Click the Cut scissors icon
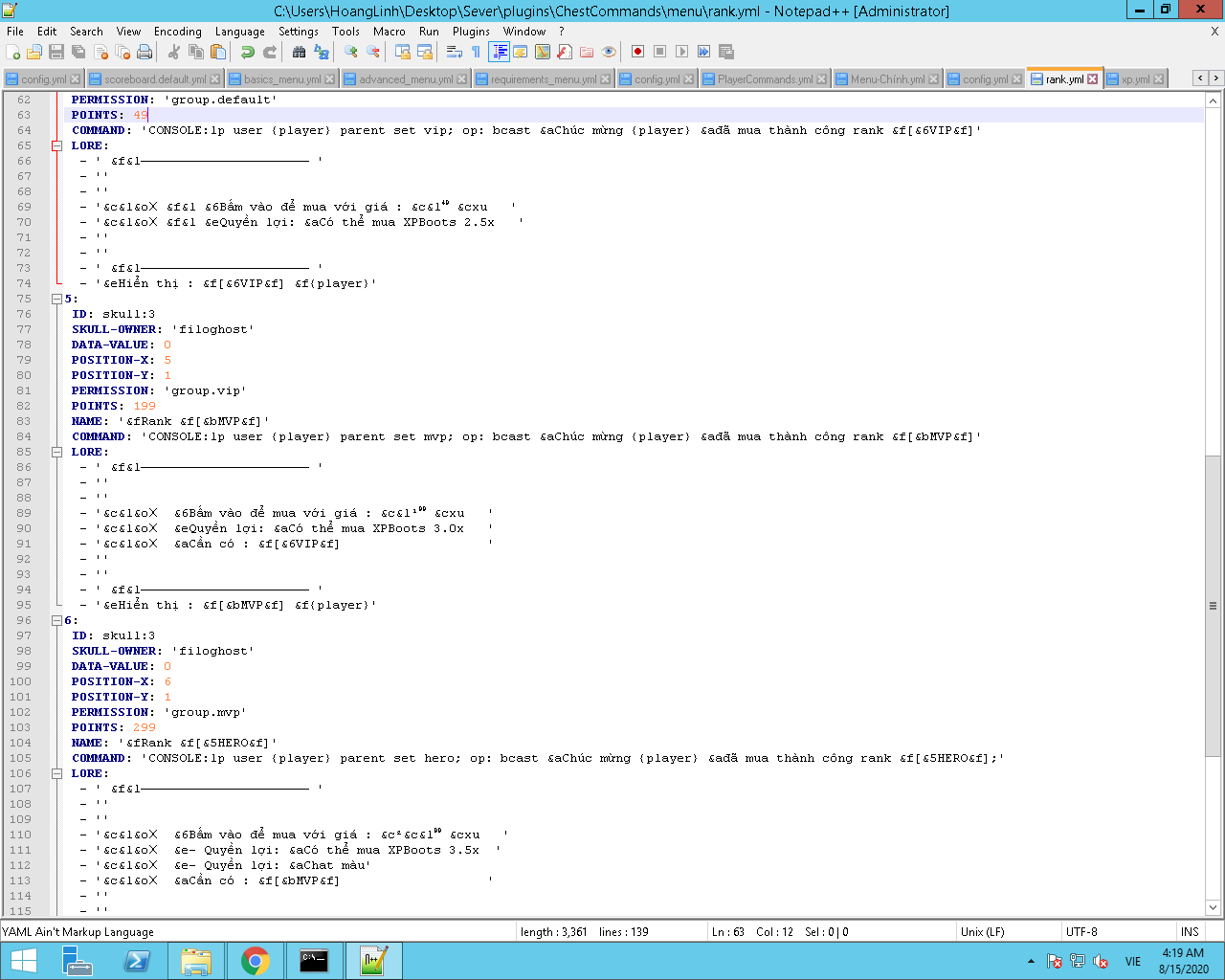This screenshot has height=980, width=1225. [x=174, y=52]
